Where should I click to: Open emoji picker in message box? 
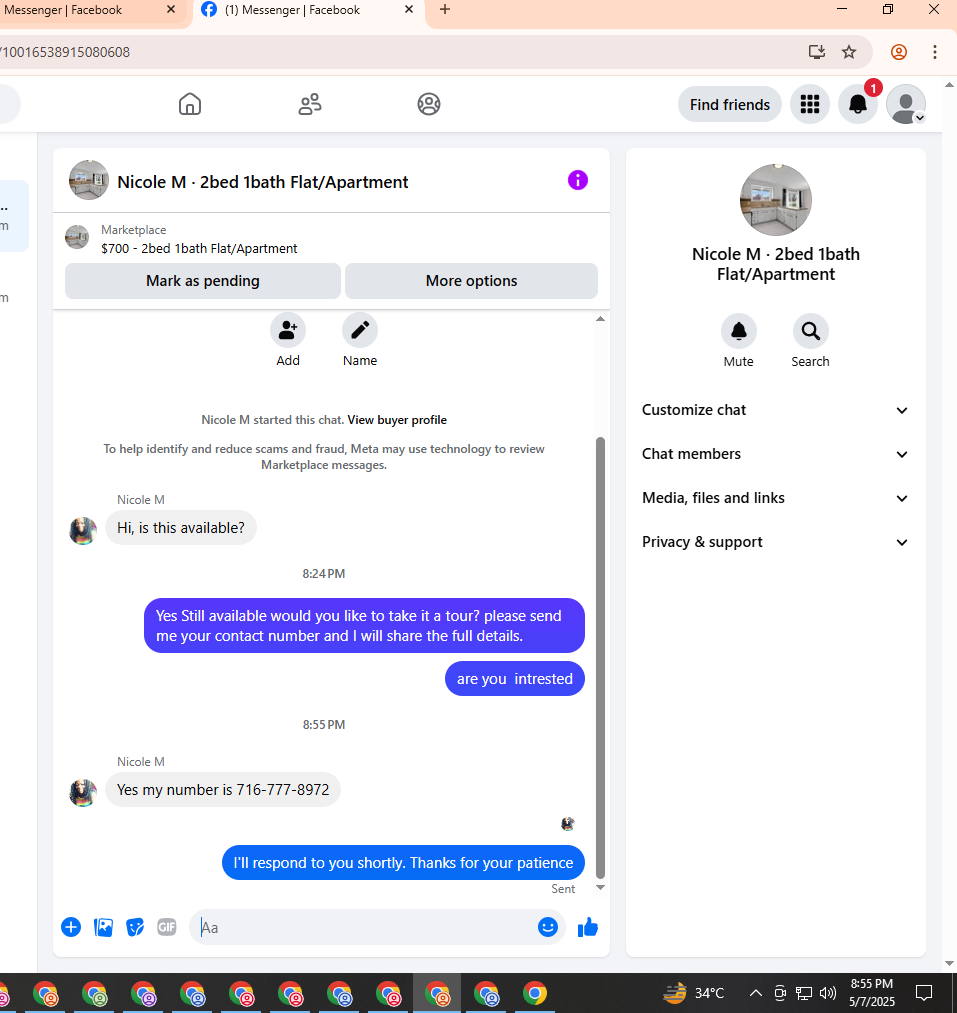(x=547, y=927)
